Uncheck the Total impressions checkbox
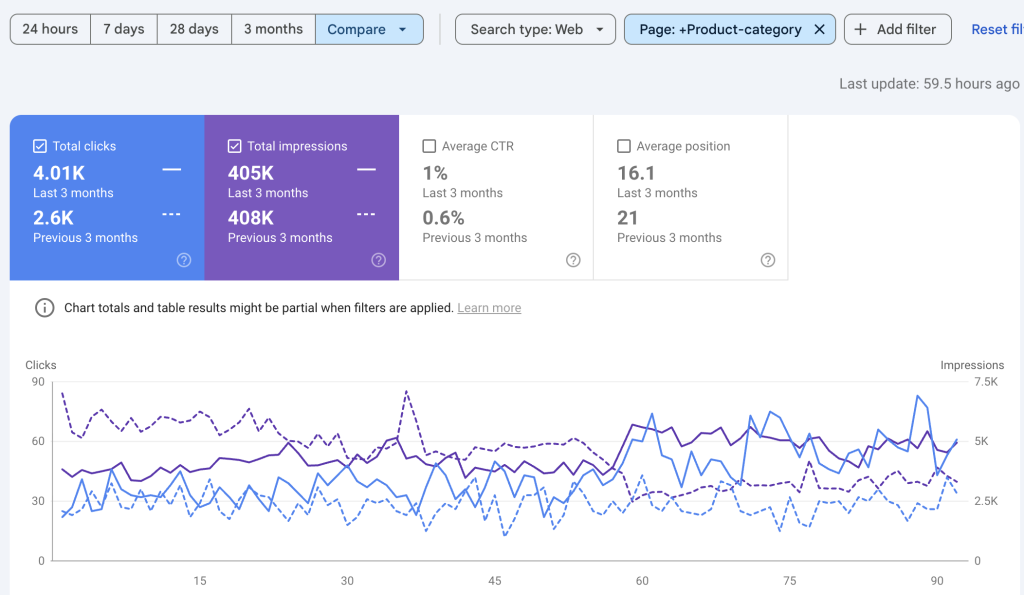 [x=234, y=146]
